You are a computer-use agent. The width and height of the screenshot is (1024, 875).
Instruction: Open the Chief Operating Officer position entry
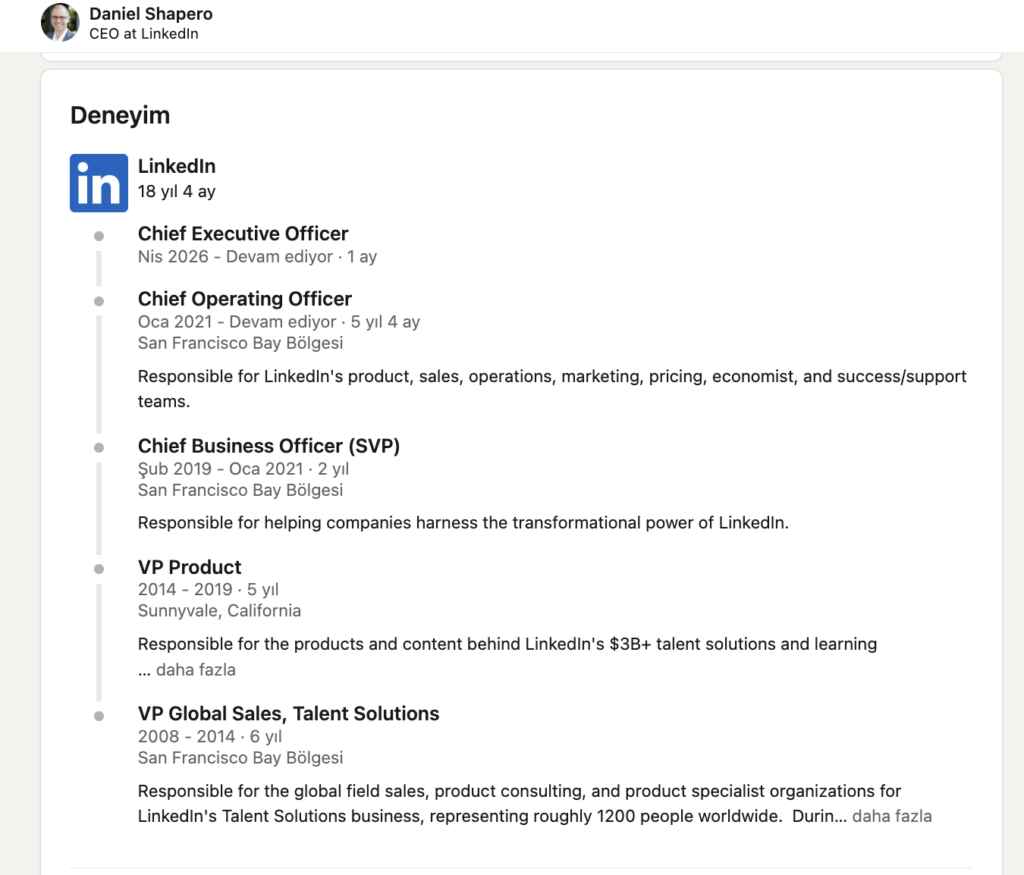click(x=245, y=298)
